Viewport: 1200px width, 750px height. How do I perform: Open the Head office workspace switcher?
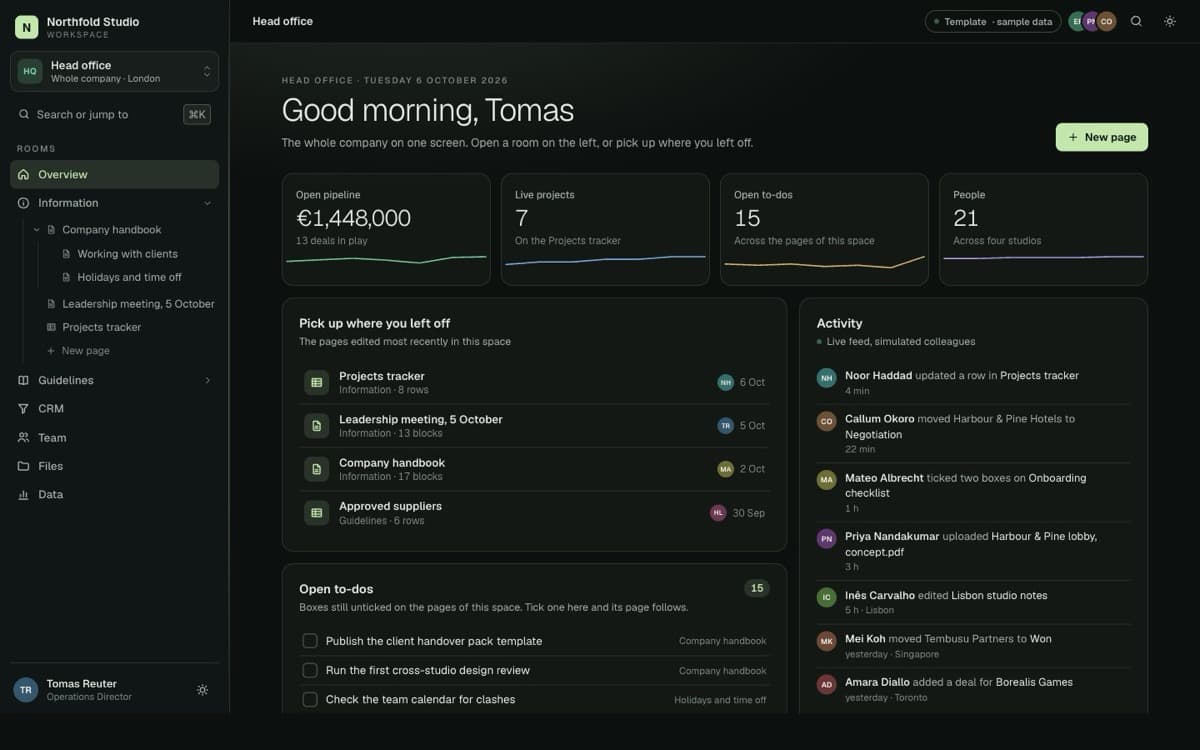coord(115,71)
